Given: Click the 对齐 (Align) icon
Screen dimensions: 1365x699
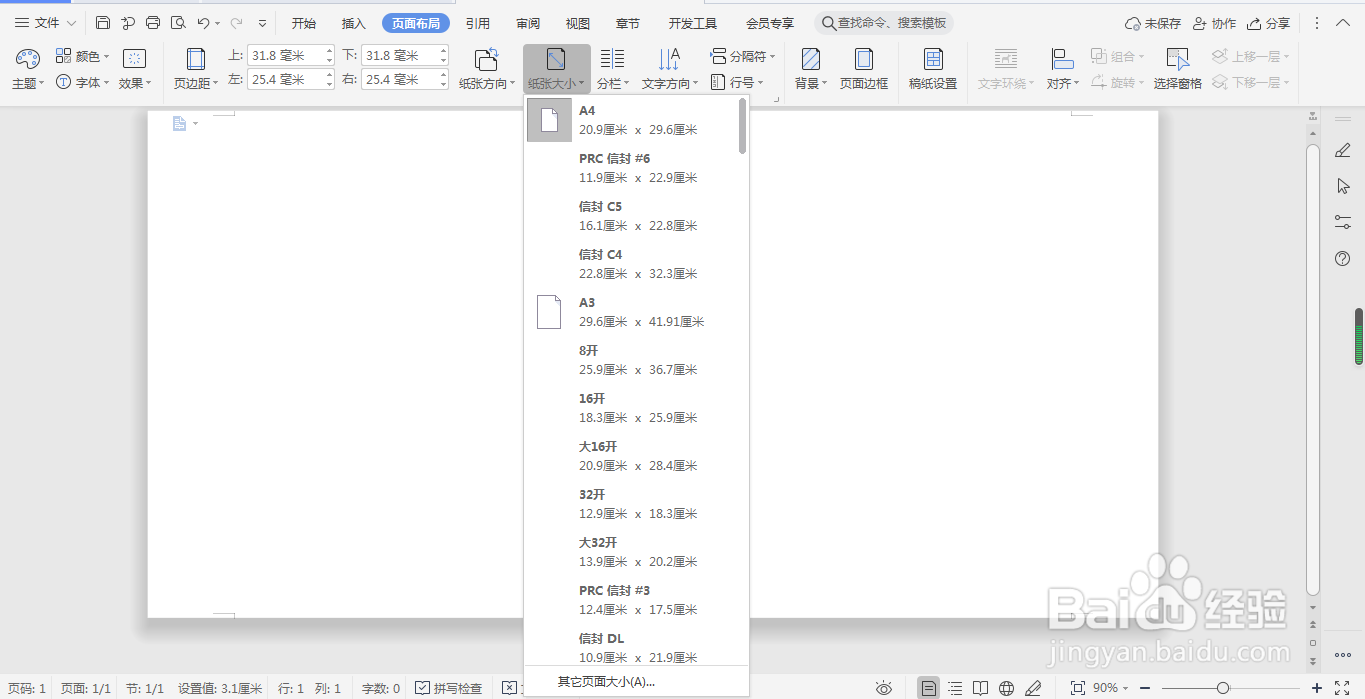Looking at the screenshot, I should pos(1062,67).
